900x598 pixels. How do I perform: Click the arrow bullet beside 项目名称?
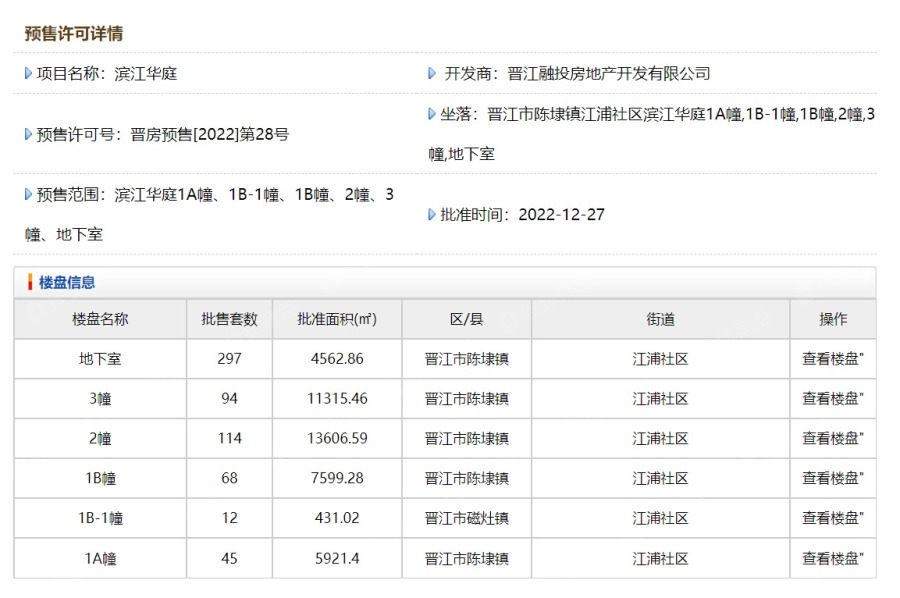click(29, 73)
